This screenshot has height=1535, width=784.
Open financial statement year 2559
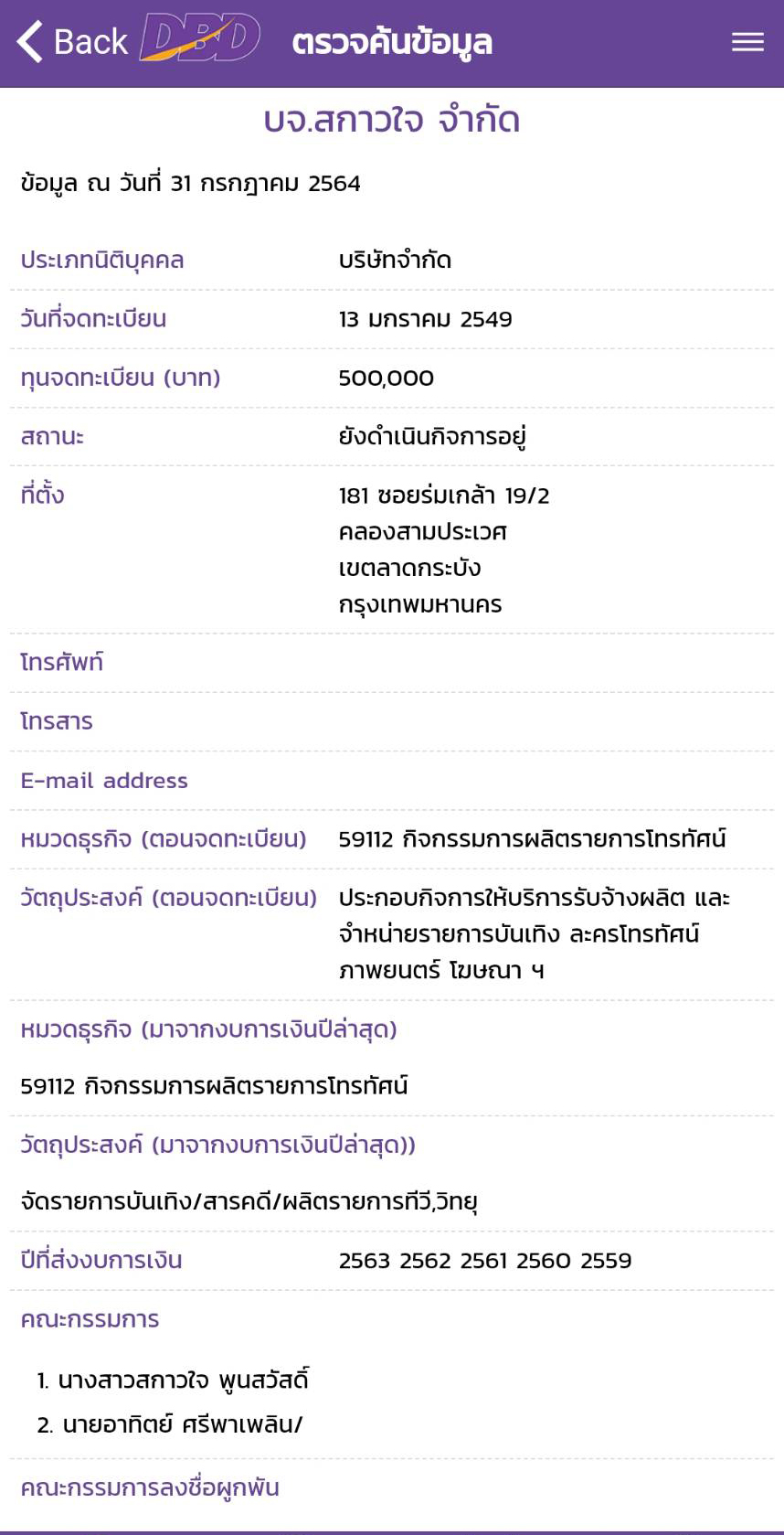point(606,1261)
